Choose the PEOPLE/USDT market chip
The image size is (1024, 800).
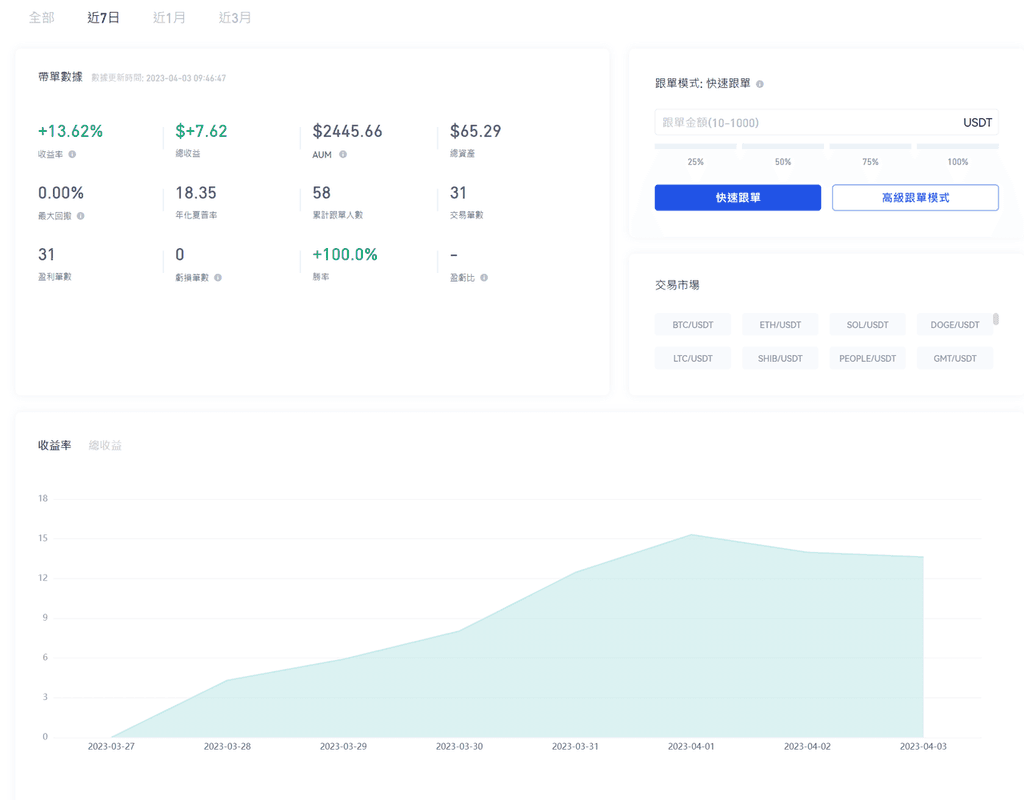[867, 358]
